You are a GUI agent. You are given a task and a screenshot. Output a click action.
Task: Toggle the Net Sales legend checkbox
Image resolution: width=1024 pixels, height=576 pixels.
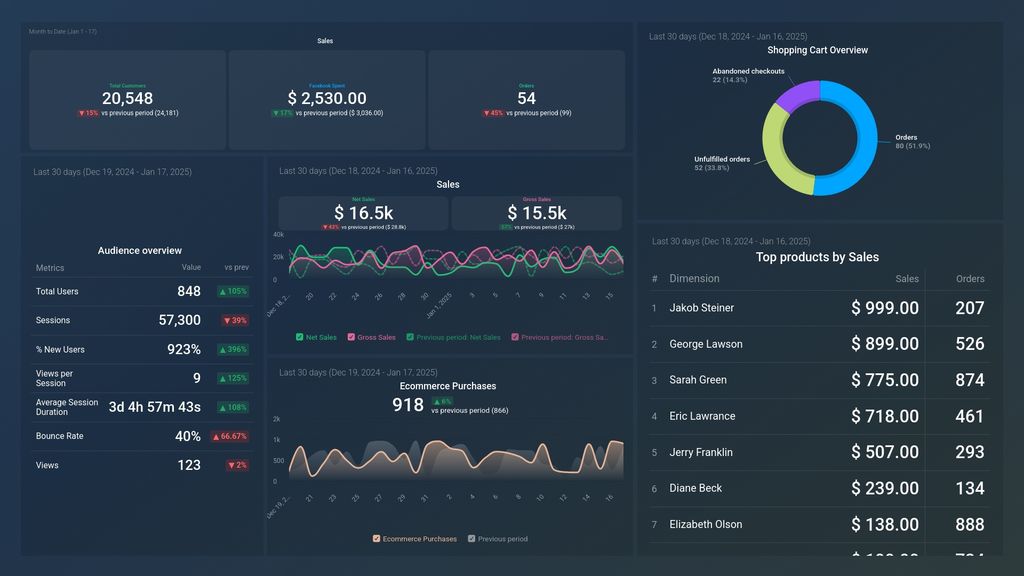click(x=299, y=337)
